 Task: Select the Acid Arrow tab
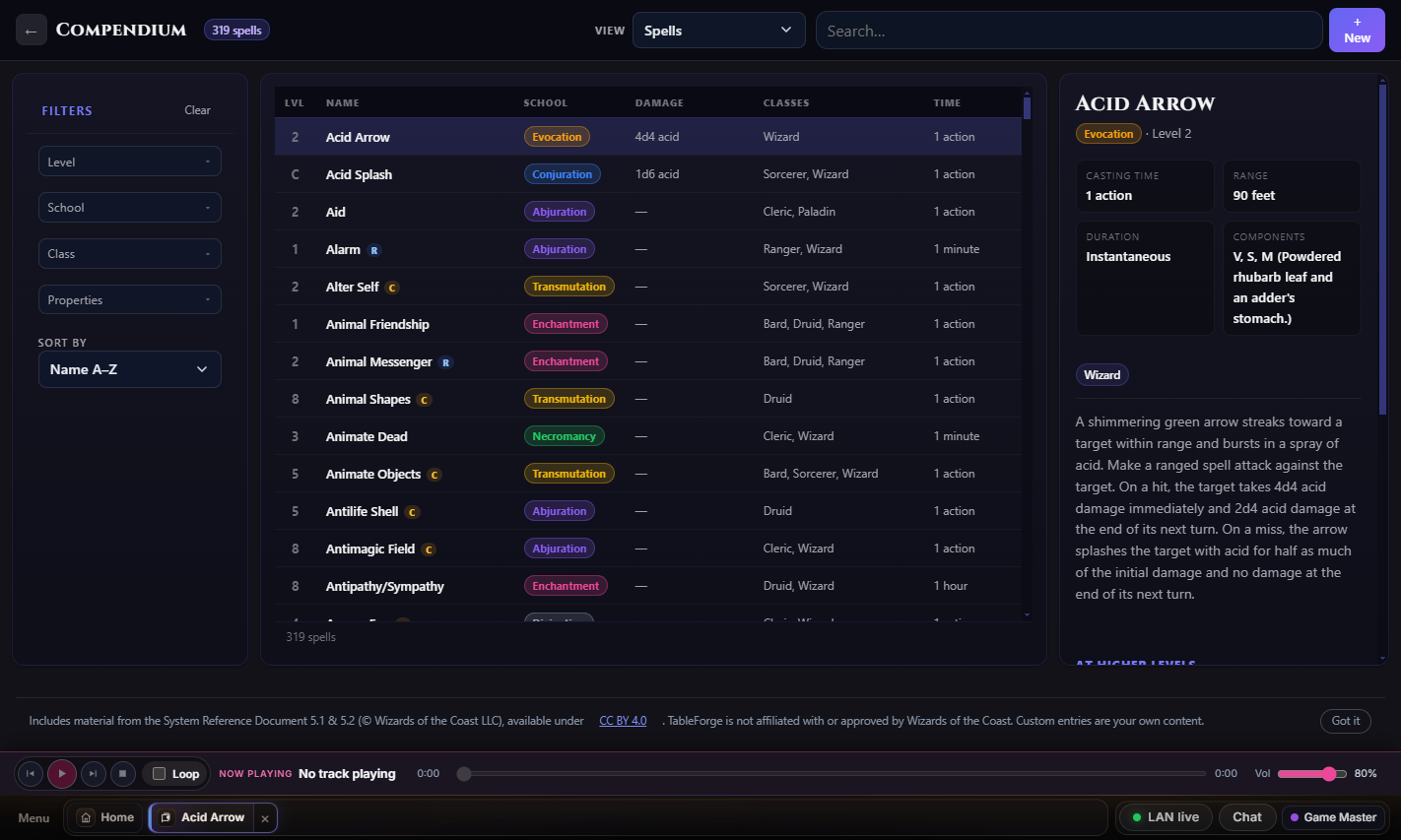point(204,817)
